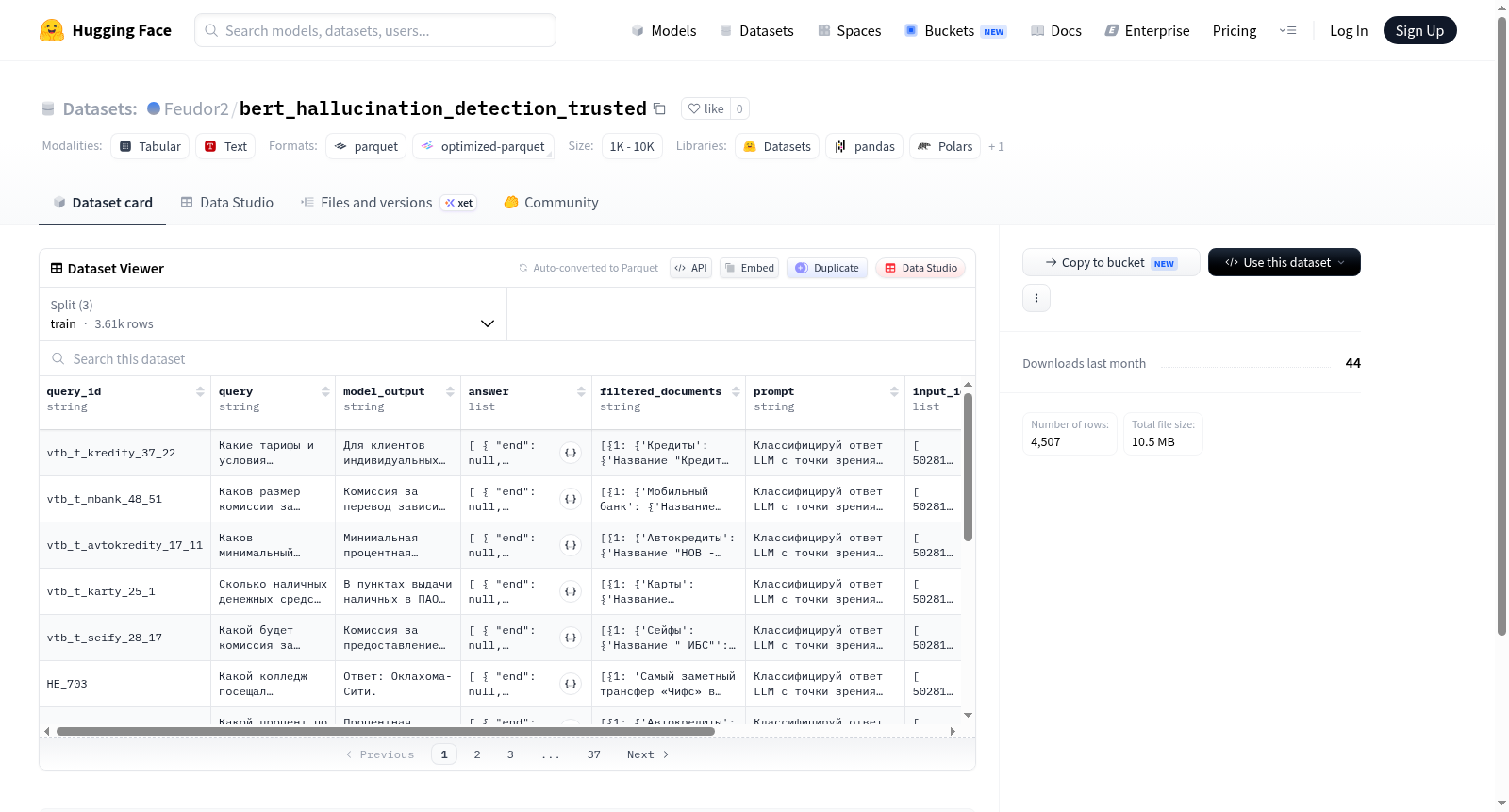Switch to the Data Studio tab
Screen dimensions: 1509x812
coord(227,203)
